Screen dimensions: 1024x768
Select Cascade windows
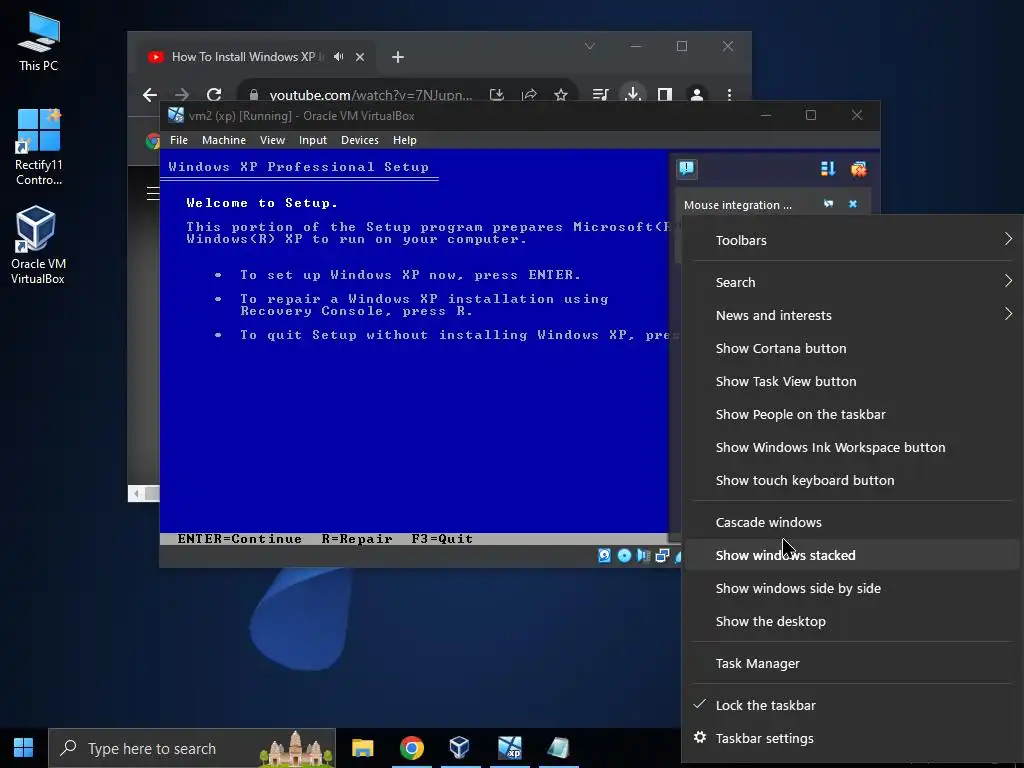(853, 522)
